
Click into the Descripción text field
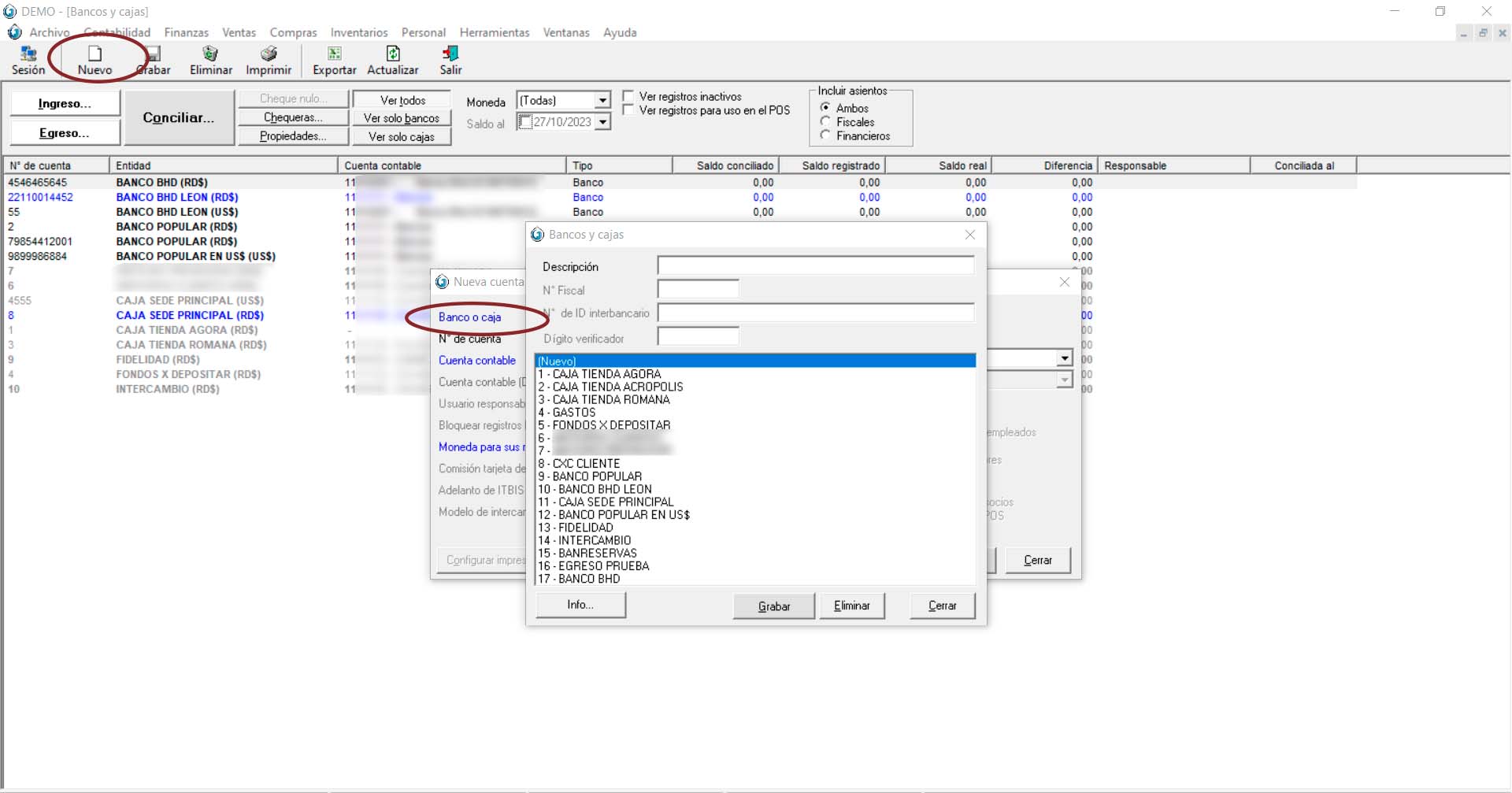(815, 266)
